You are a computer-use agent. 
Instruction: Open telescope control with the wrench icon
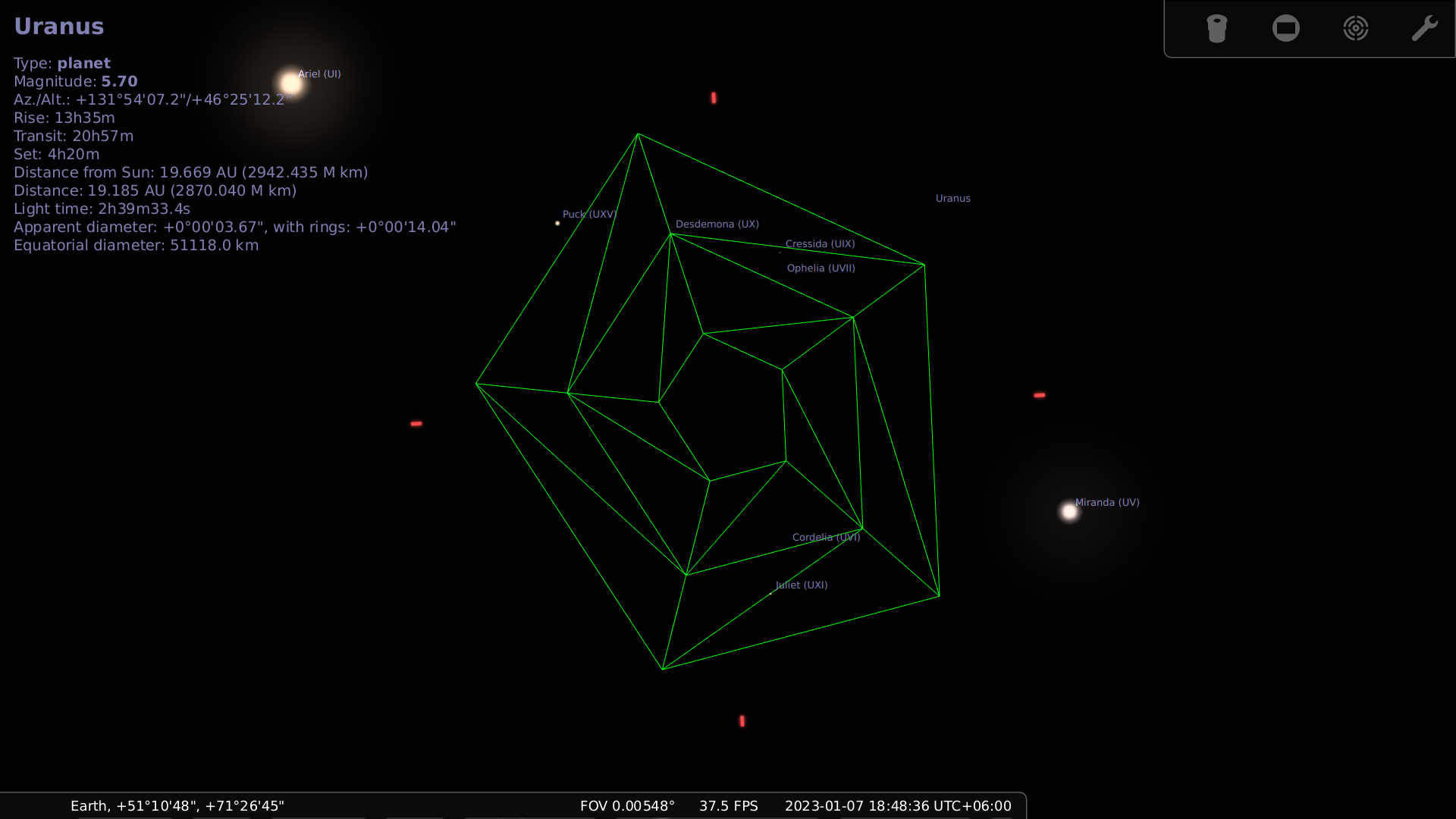[x=1425, y=28]
